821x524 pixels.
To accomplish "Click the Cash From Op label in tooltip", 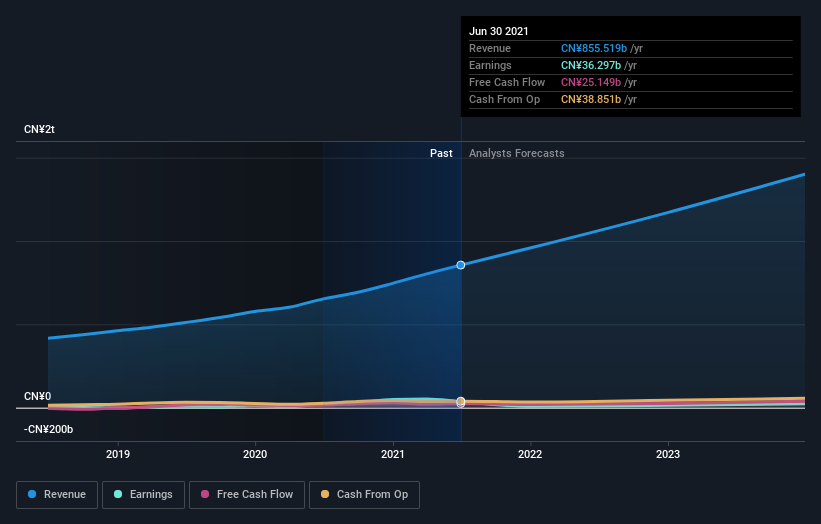I will [504, 99].
